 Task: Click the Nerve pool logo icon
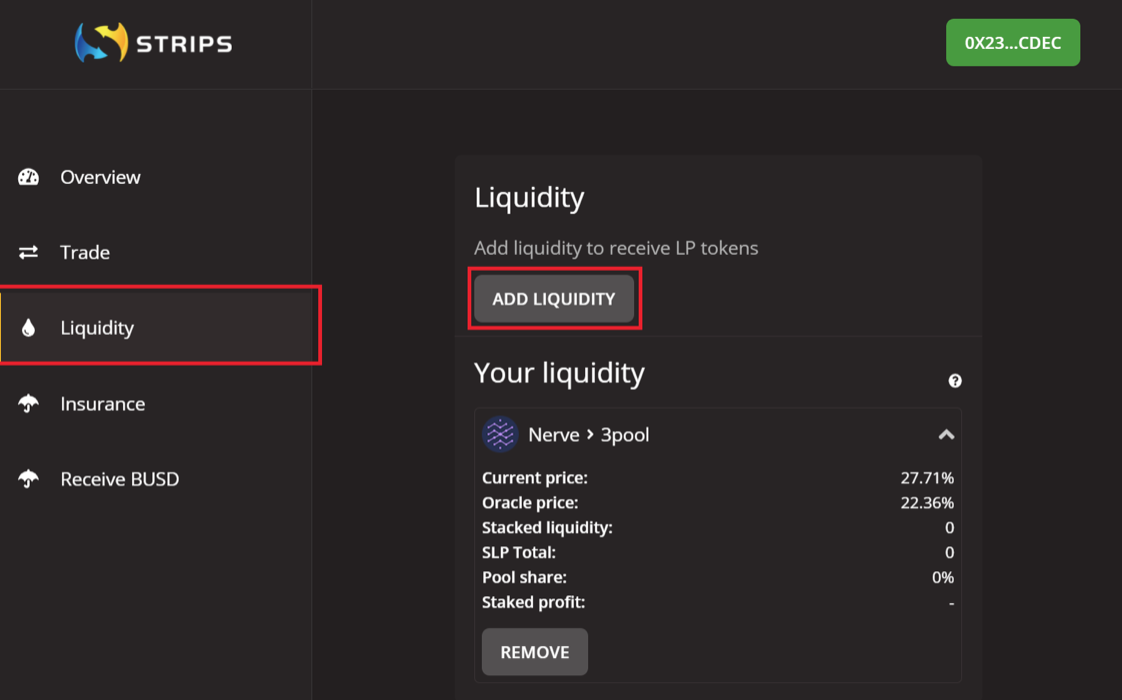(x=500, y=434)
